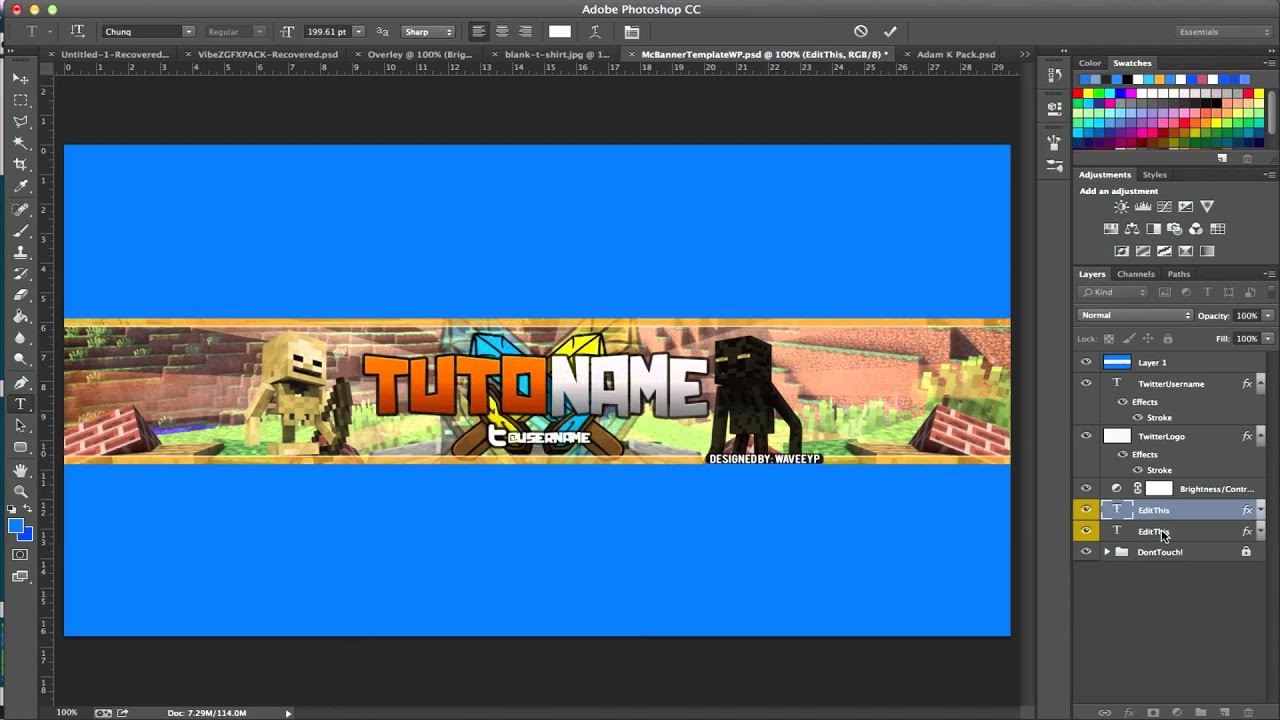The height and width of the screenshot is (720, 1280).
Task: Open the font size dropdown
Action: click(x=358, y=32)
